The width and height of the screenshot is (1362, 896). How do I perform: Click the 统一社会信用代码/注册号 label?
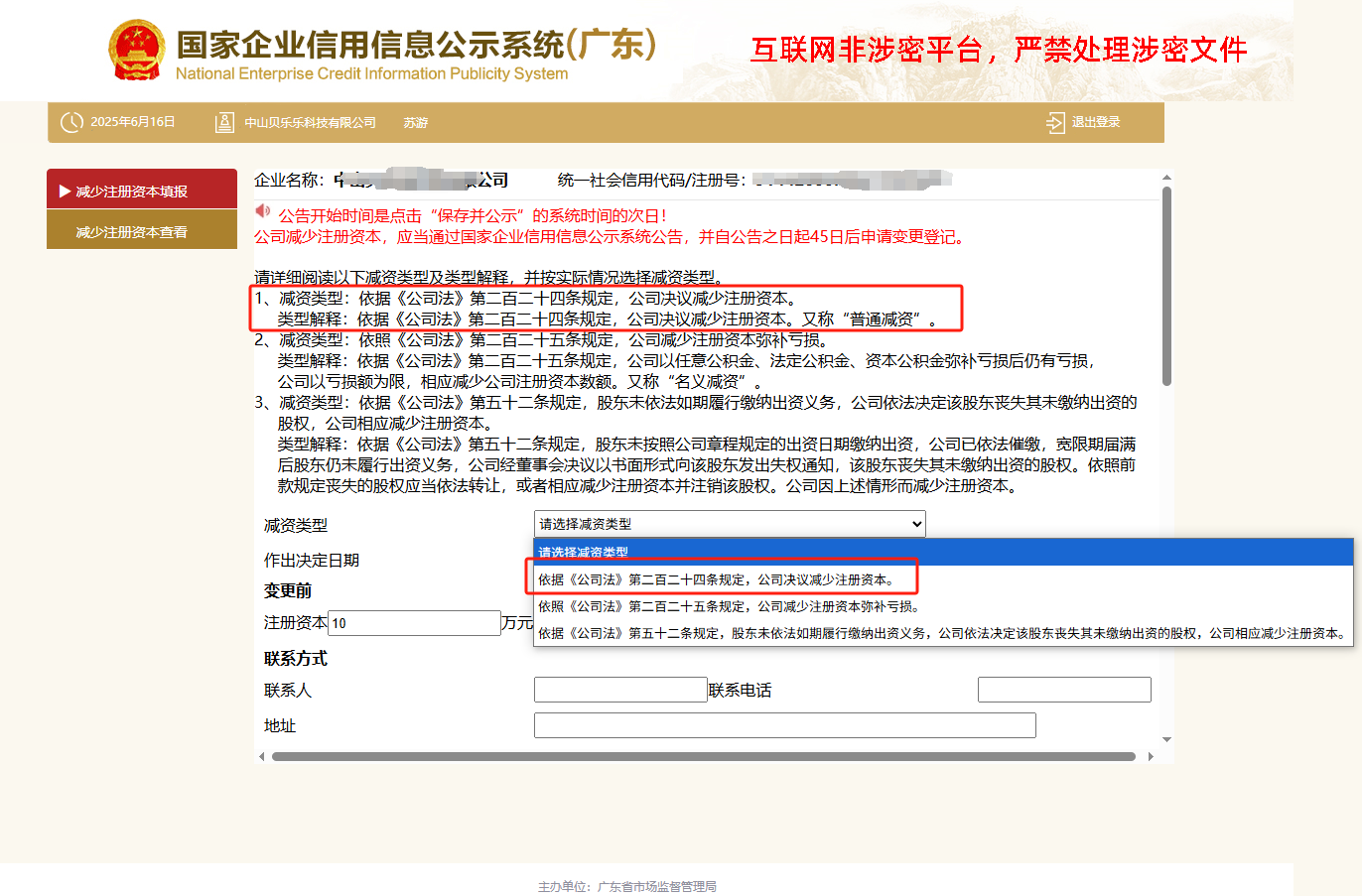pyautogui.click(x=652, y=180)
